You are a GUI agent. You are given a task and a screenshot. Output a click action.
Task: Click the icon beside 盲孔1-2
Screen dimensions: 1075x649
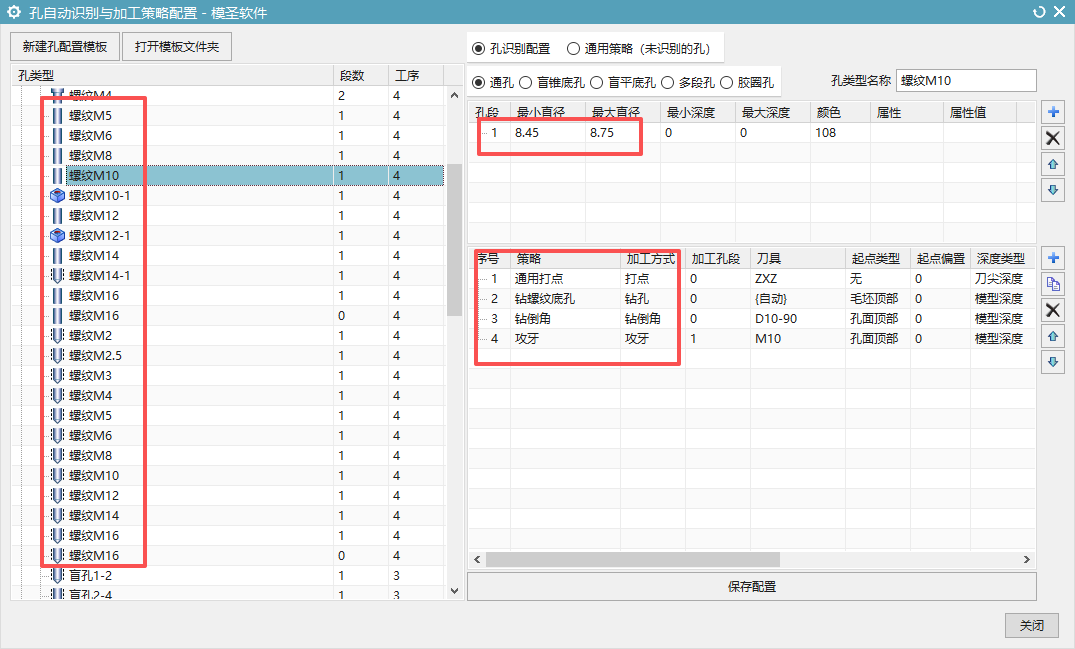58,575
